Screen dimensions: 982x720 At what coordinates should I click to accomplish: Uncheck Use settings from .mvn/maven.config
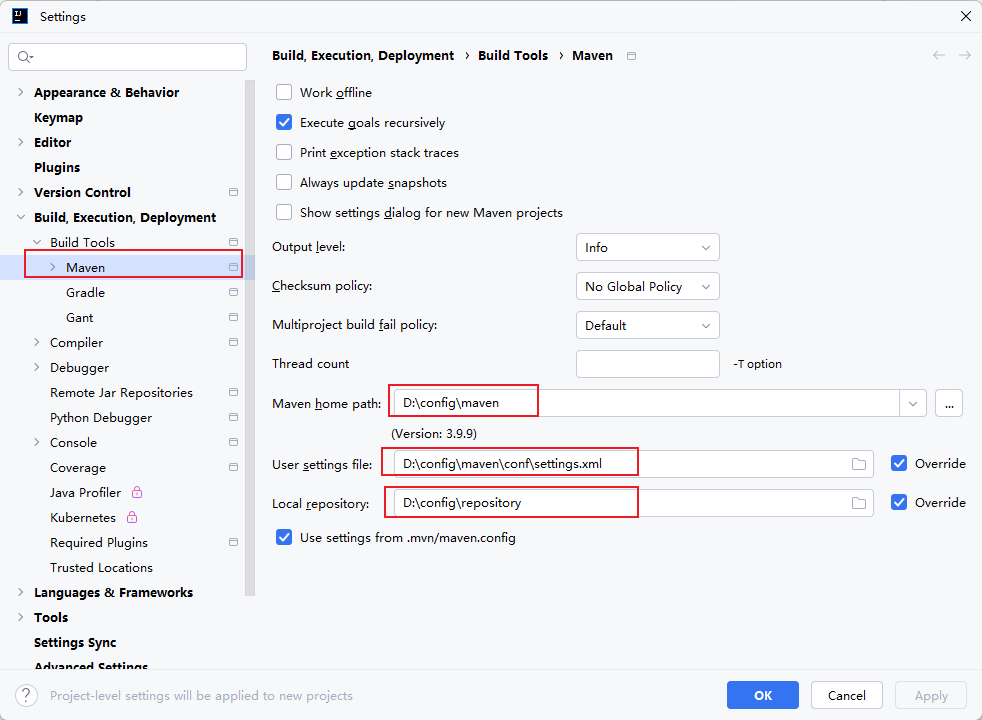click(x=284, y=538)
